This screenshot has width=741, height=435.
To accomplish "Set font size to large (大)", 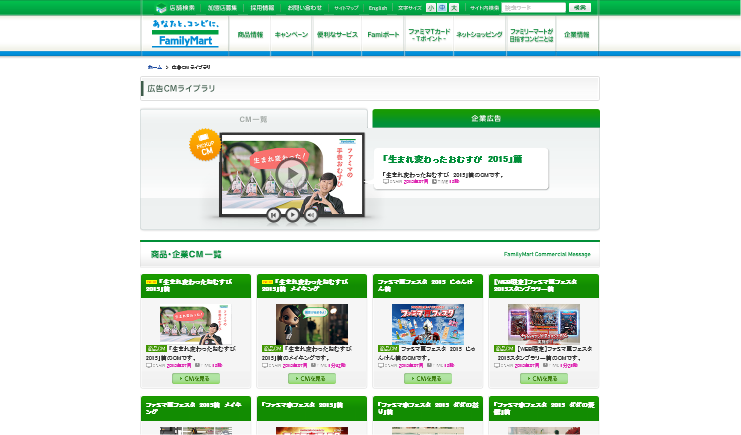I will click(x=454, y=8).
